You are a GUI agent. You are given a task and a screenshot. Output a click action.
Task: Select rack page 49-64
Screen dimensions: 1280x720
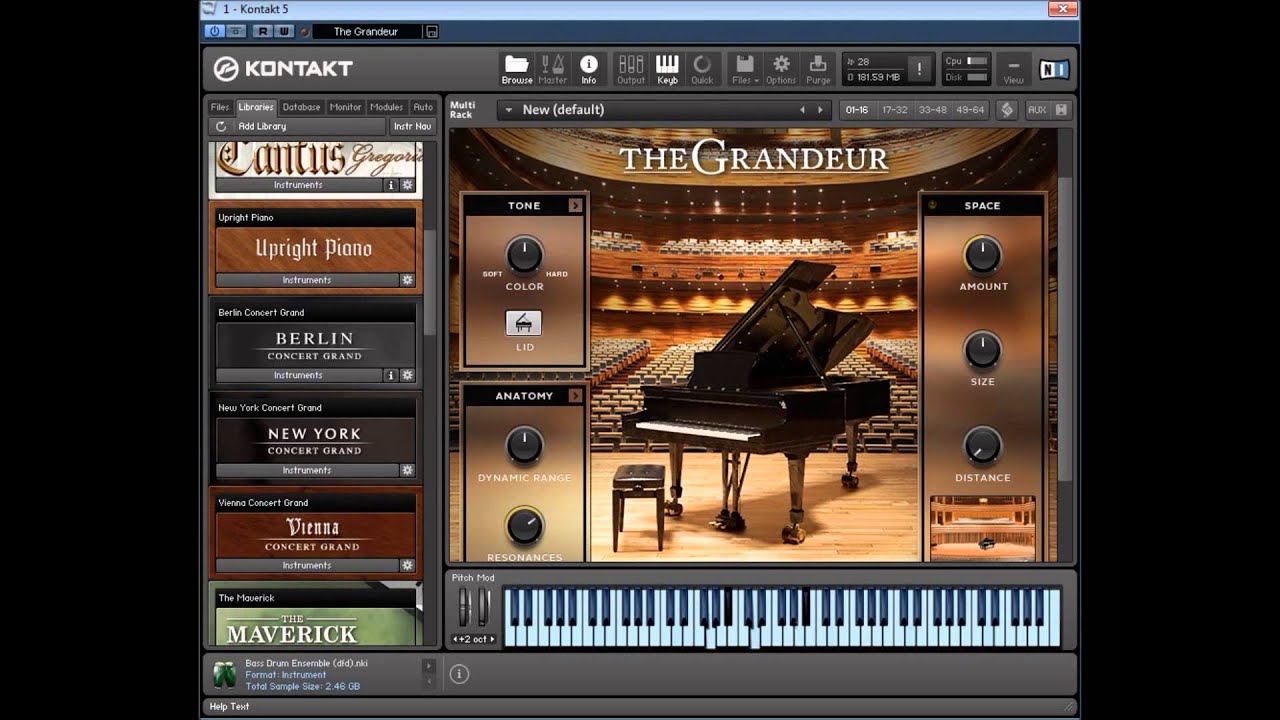(x=970, y=110)
